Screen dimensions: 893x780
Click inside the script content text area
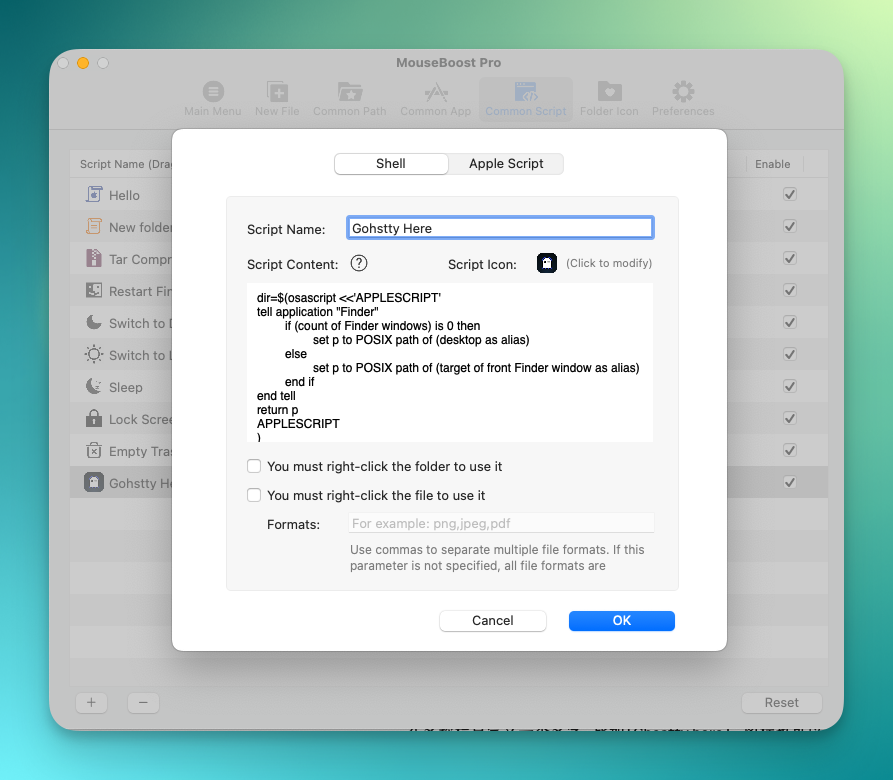point(450,362)
